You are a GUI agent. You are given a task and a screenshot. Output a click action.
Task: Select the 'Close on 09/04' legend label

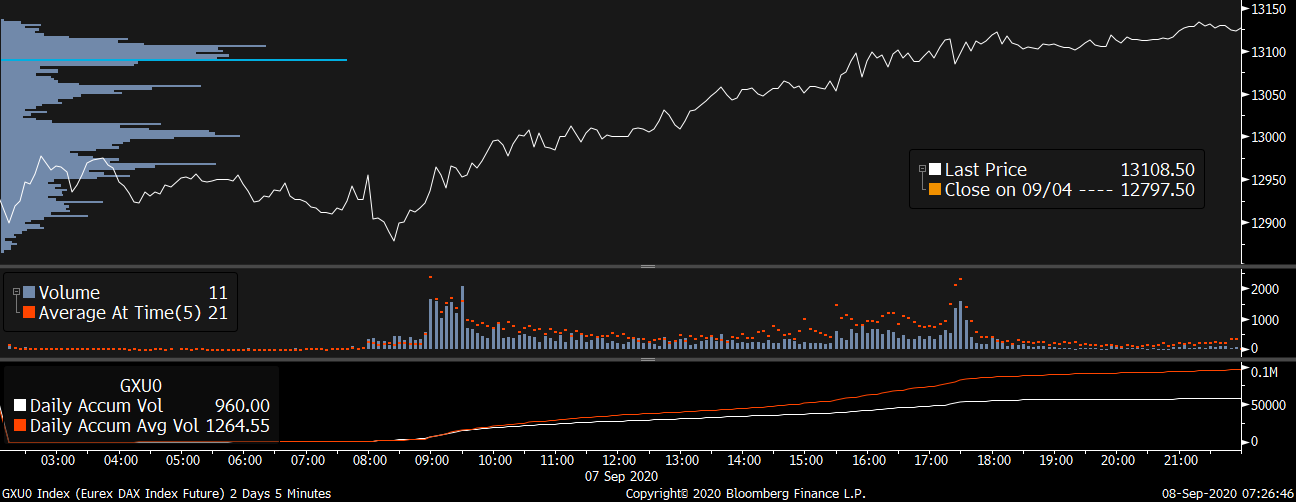coord(1008,189)
